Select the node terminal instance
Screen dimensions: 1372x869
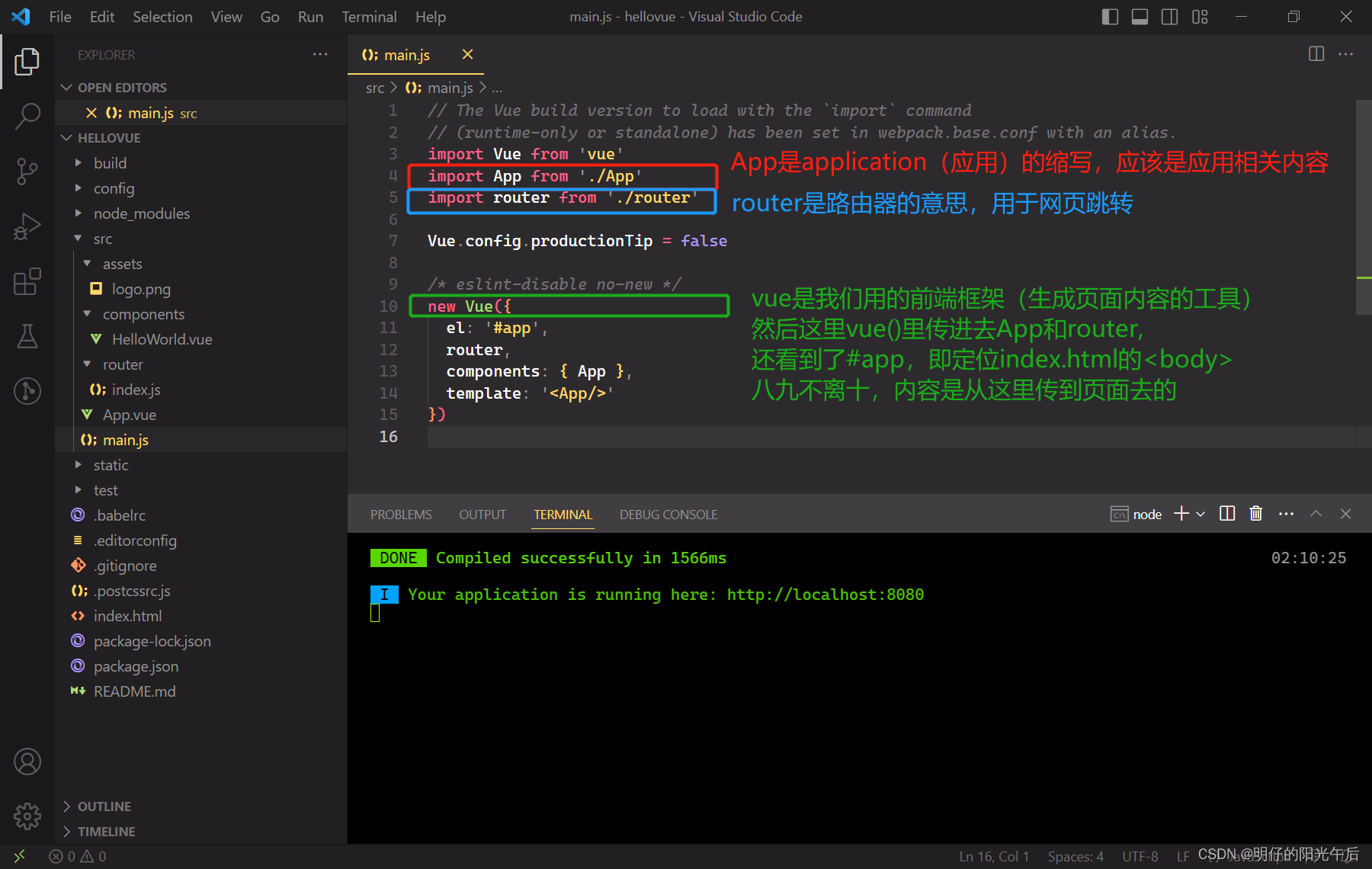[x=1136, y=515]
